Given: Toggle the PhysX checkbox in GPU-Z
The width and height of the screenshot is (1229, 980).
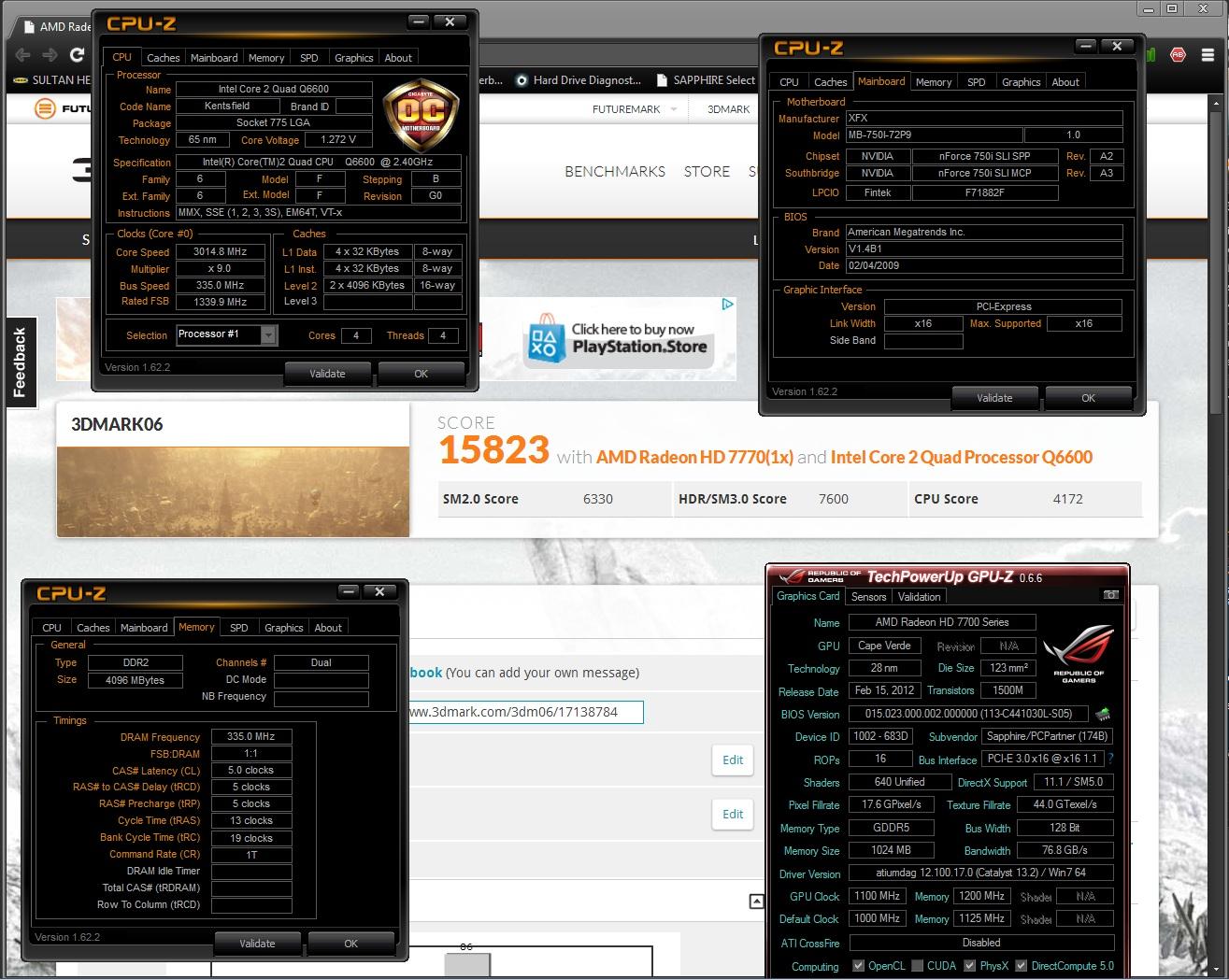Looking at the screenshot, I should (970, 966).
